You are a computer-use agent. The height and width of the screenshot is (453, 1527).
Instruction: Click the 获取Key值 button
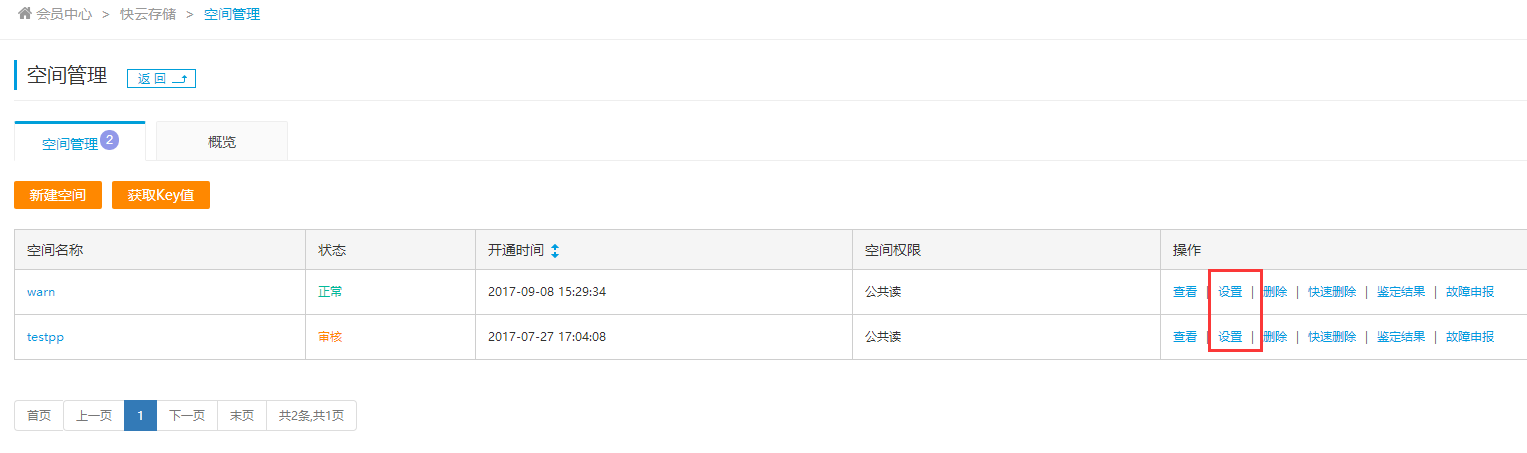(x=161, y=195)
